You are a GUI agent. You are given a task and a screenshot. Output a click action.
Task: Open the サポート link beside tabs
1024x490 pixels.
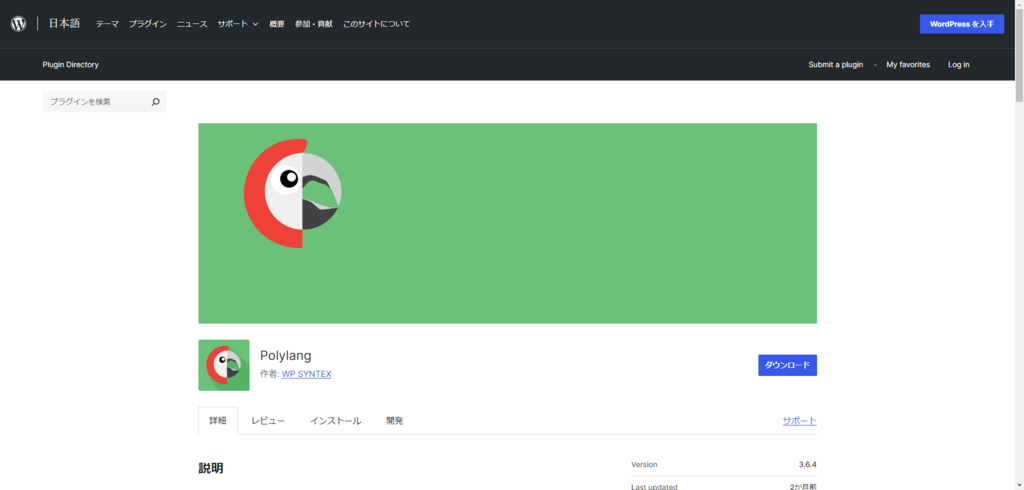pyautogui.click(x=799, y=421)
